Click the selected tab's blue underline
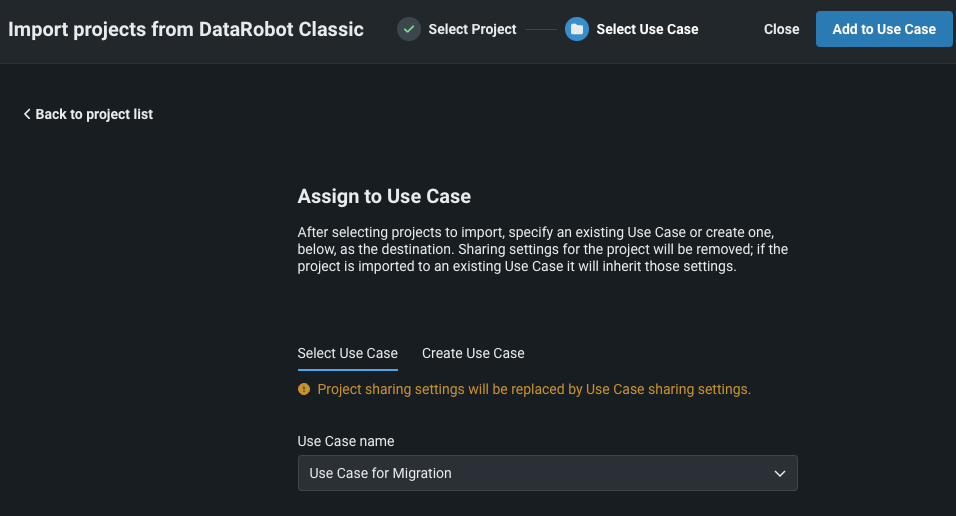The width and height of the screenshot is (956, 516). [347, 369]
